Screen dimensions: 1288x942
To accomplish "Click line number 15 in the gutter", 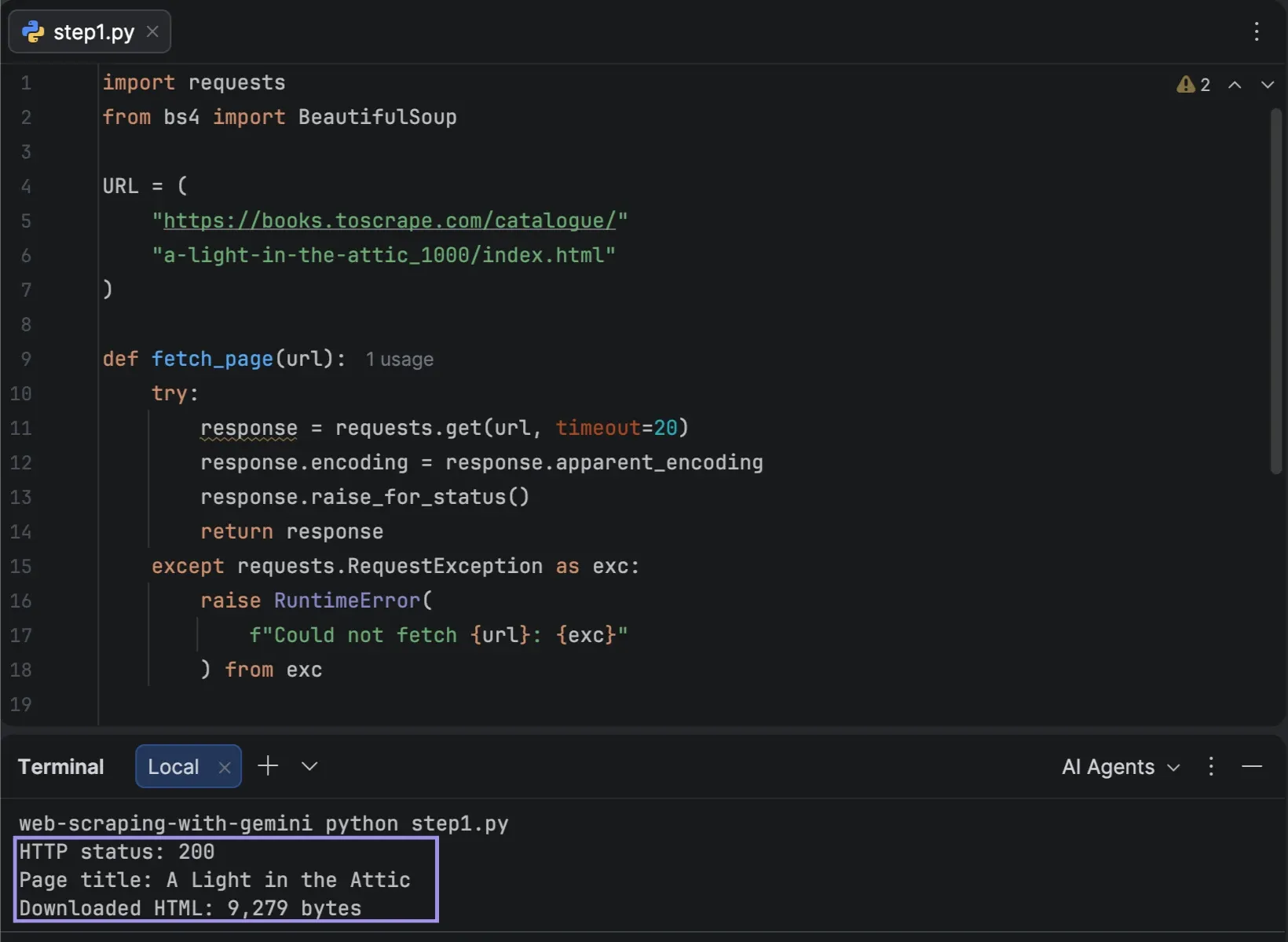I will click(x=21, y=566).
